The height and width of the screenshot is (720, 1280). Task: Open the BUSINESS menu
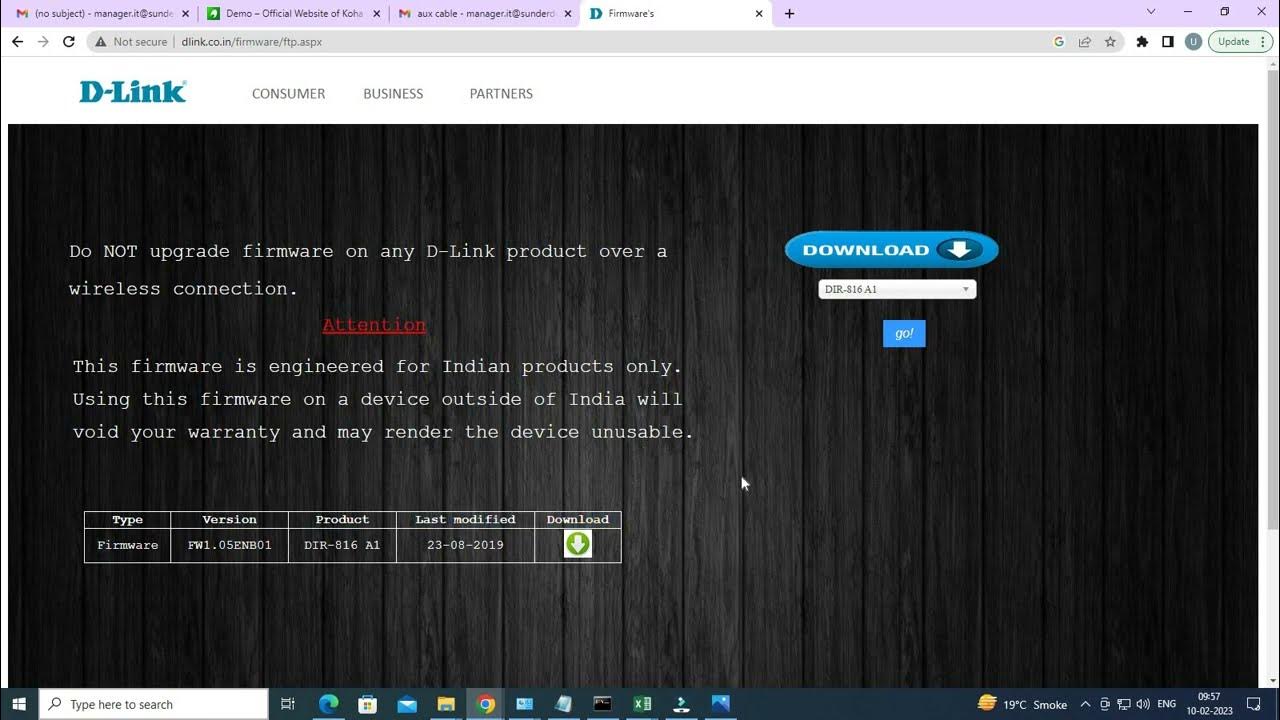(x=393, y=93)
